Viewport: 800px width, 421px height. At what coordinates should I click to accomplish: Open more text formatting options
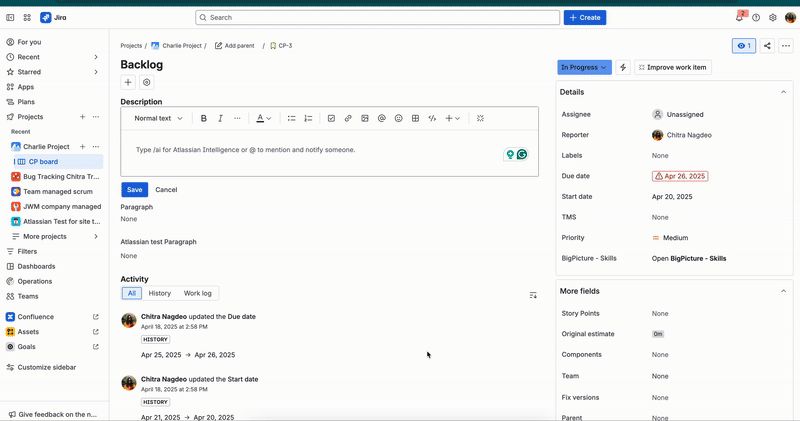coord(237,118)
